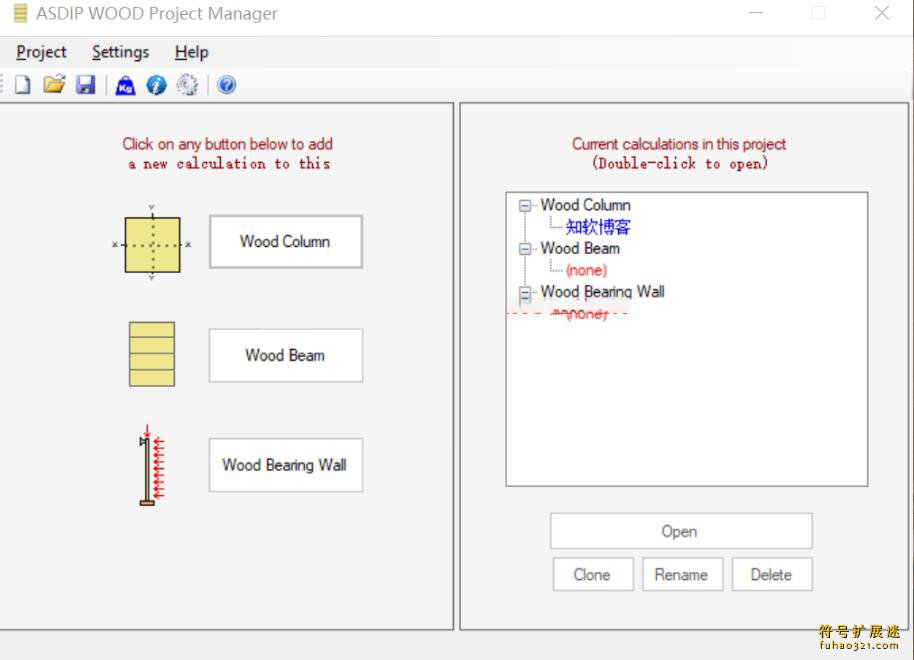Click the Clone button
The height and width of the screenshot is (660, 914).
coord(593,574)
